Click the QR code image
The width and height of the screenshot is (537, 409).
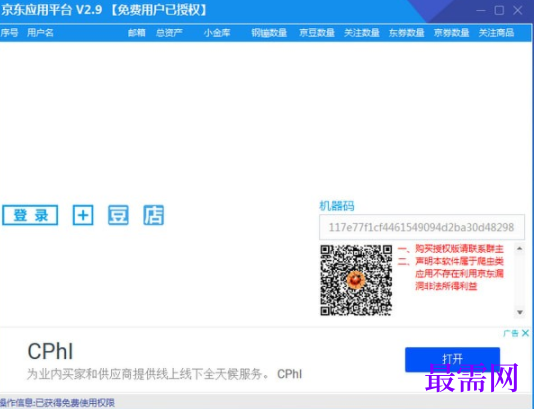(x=356, y=280)
